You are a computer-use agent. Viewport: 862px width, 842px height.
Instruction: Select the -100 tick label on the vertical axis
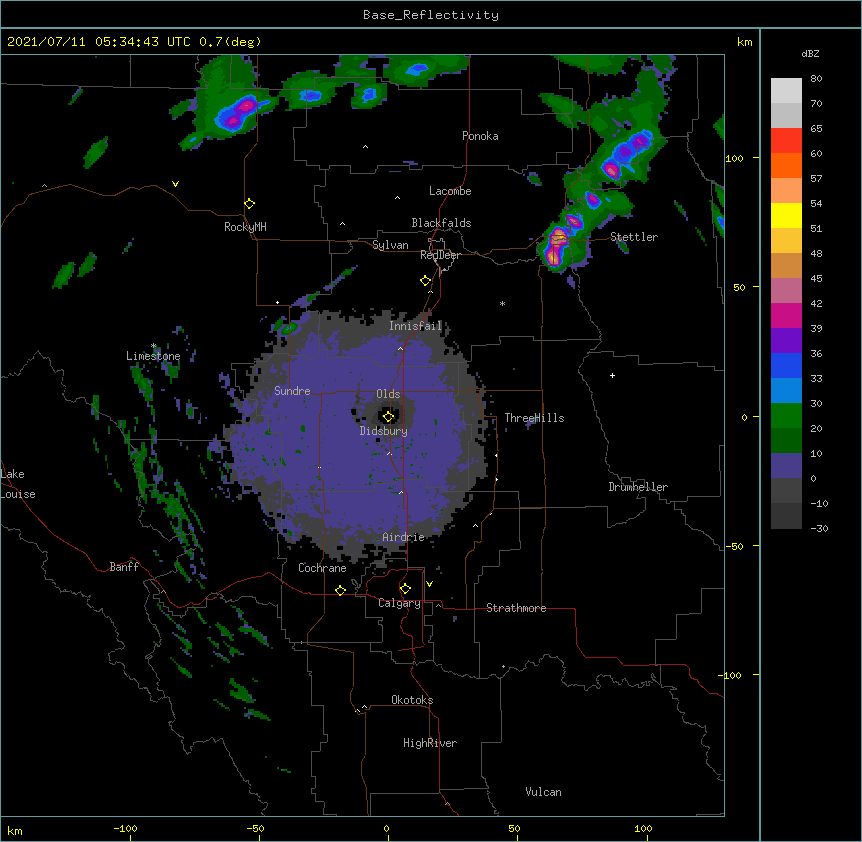coord(731,675)
